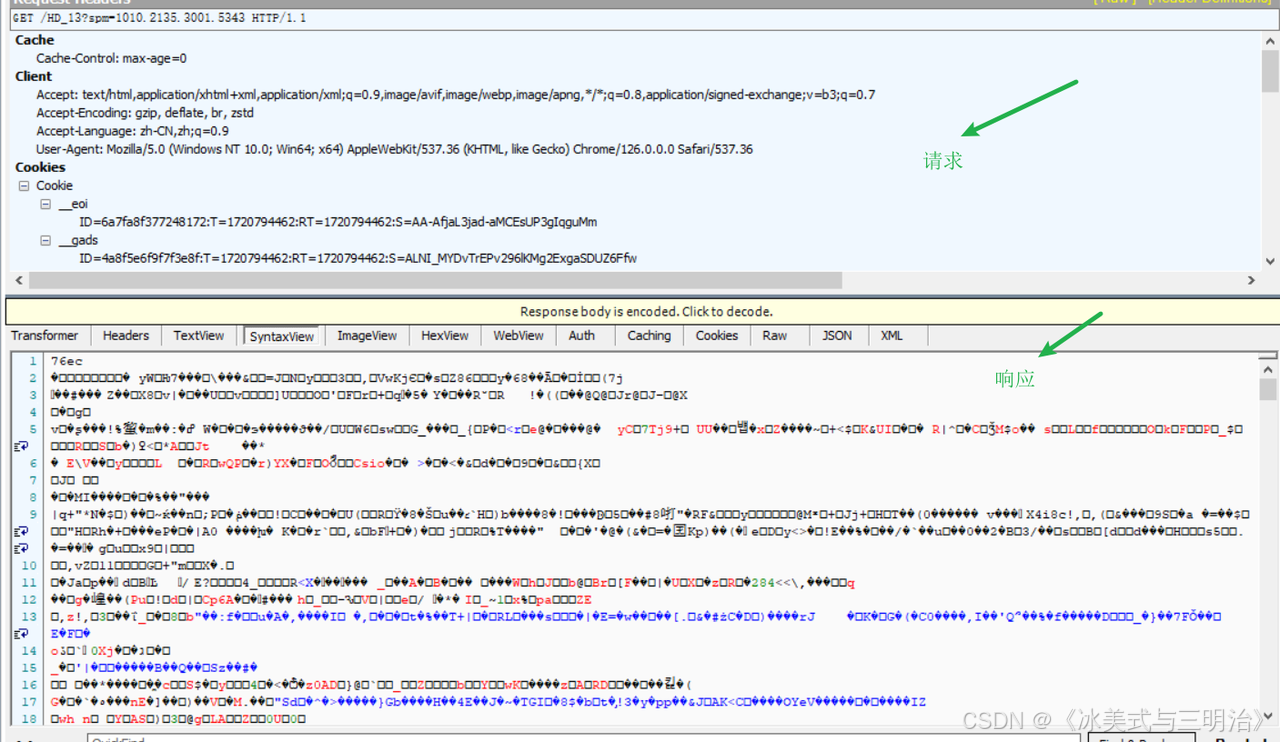The height and width of the screenshot is (742, 1280).
Task: Select the Accept-Language: zh-CN header row
Action: (x=132, y=131)
